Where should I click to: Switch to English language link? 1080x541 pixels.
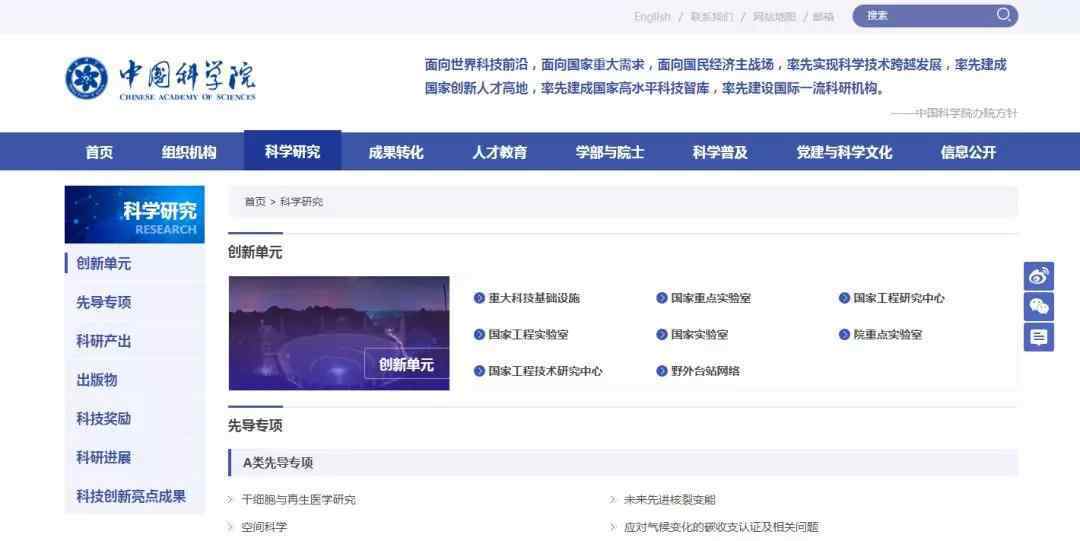652,17
